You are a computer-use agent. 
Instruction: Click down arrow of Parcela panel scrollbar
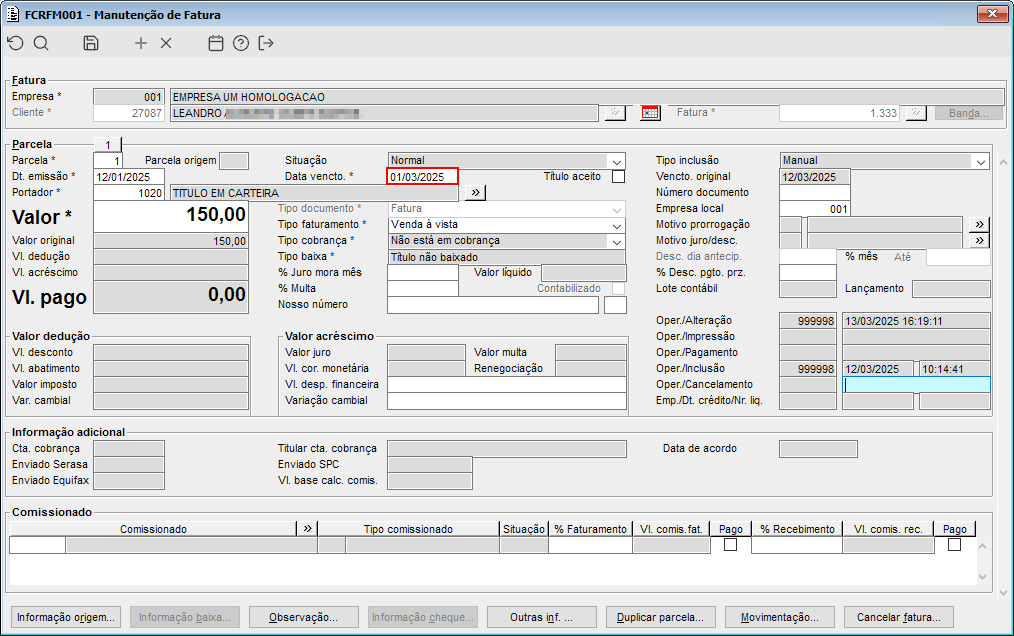(1003, 592)
